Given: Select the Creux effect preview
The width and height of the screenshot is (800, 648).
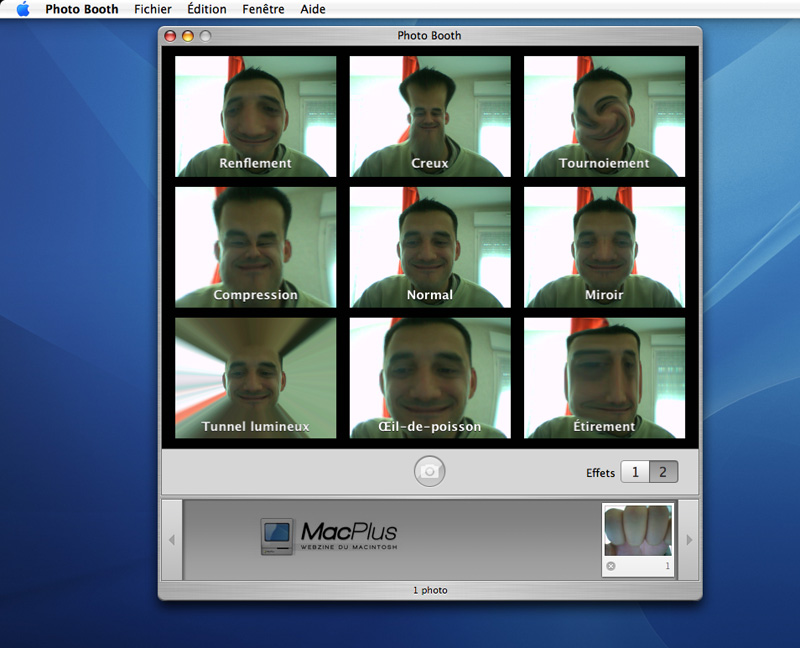Looking at the screenshot, I should pos(430,116).
